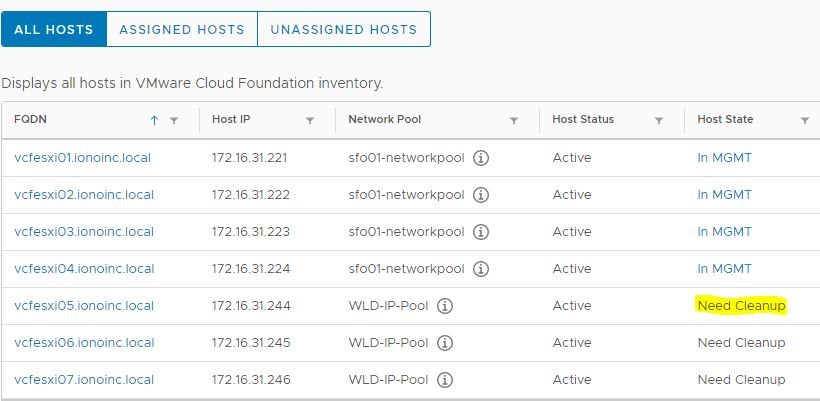Viewport: 820px width, 401px height.
Task: Click highlighted Need Cleanup state for vcfesxi05
Action: pos(741,306)
